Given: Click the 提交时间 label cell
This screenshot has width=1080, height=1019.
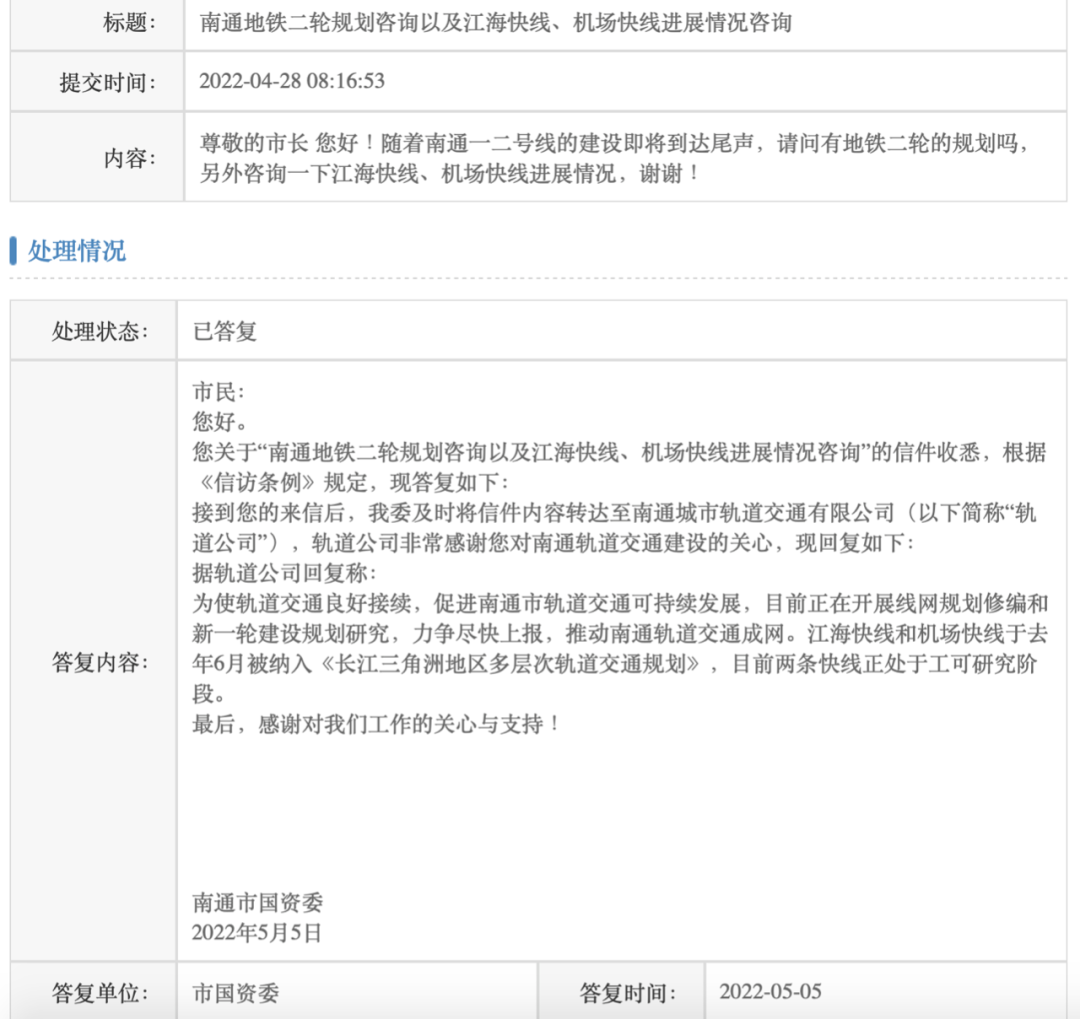Looking at the screenshot, I should 106,82.
